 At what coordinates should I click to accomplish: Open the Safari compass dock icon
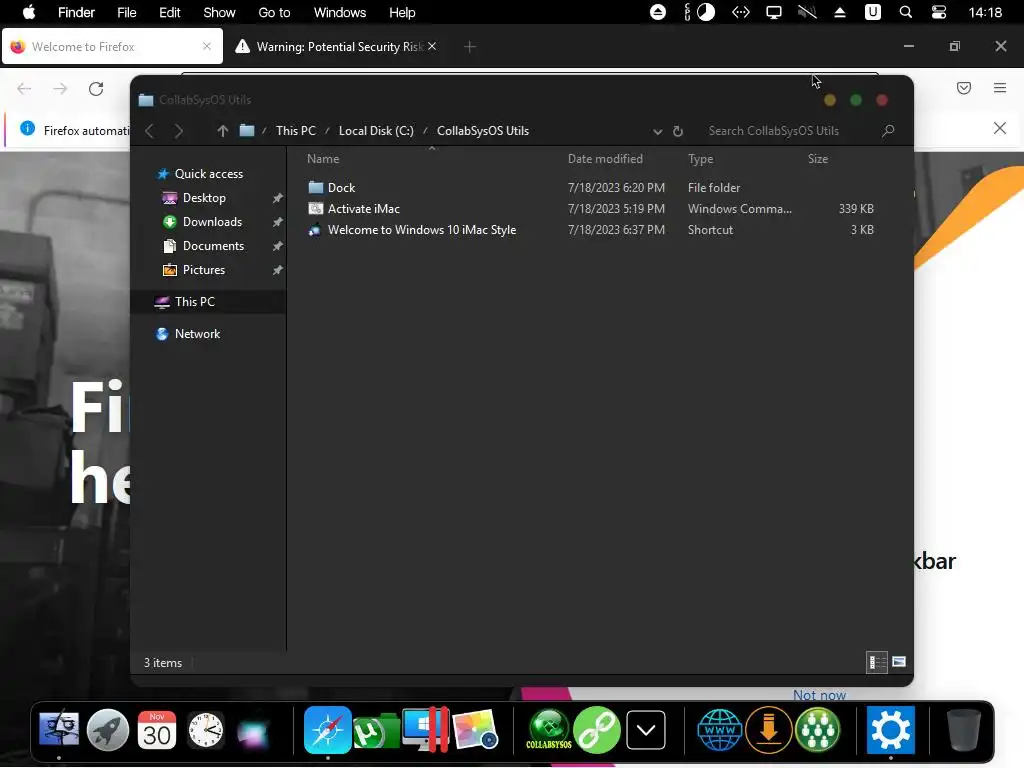point(327,729)
